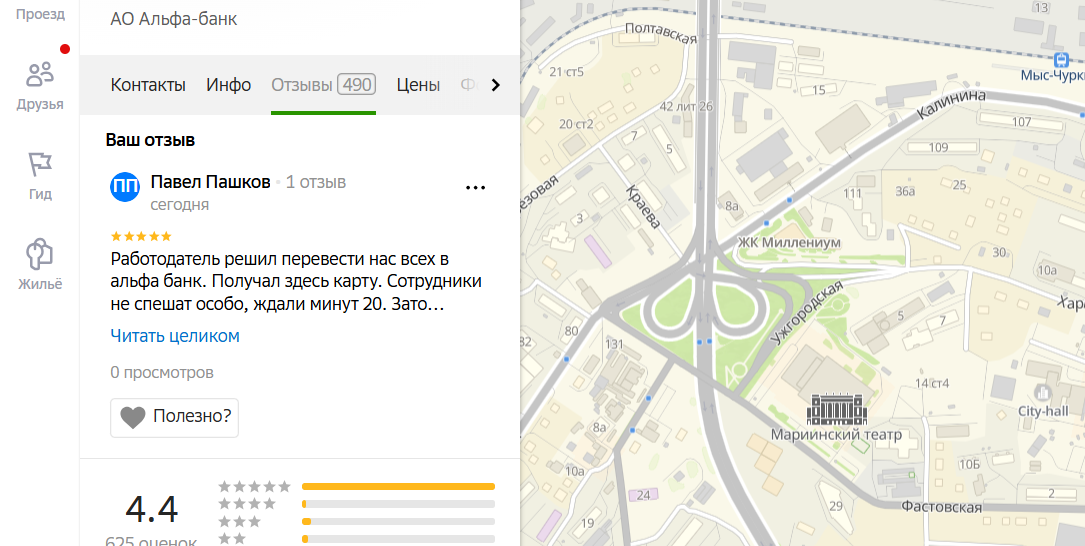The image size is (1085, 546).
Task: Filter by the four-star rating bar
Action: [x=399, y=504]
